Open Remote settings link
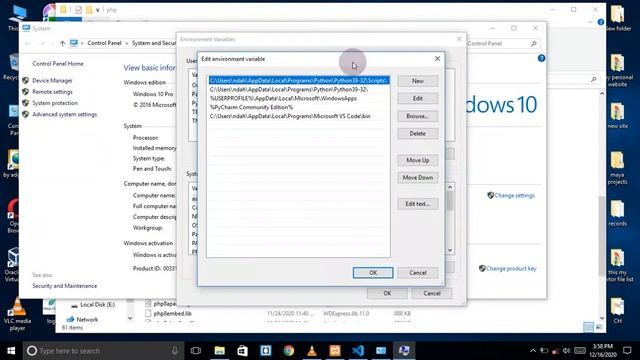This screenshot has width=640, height=360. coord(52,92)
